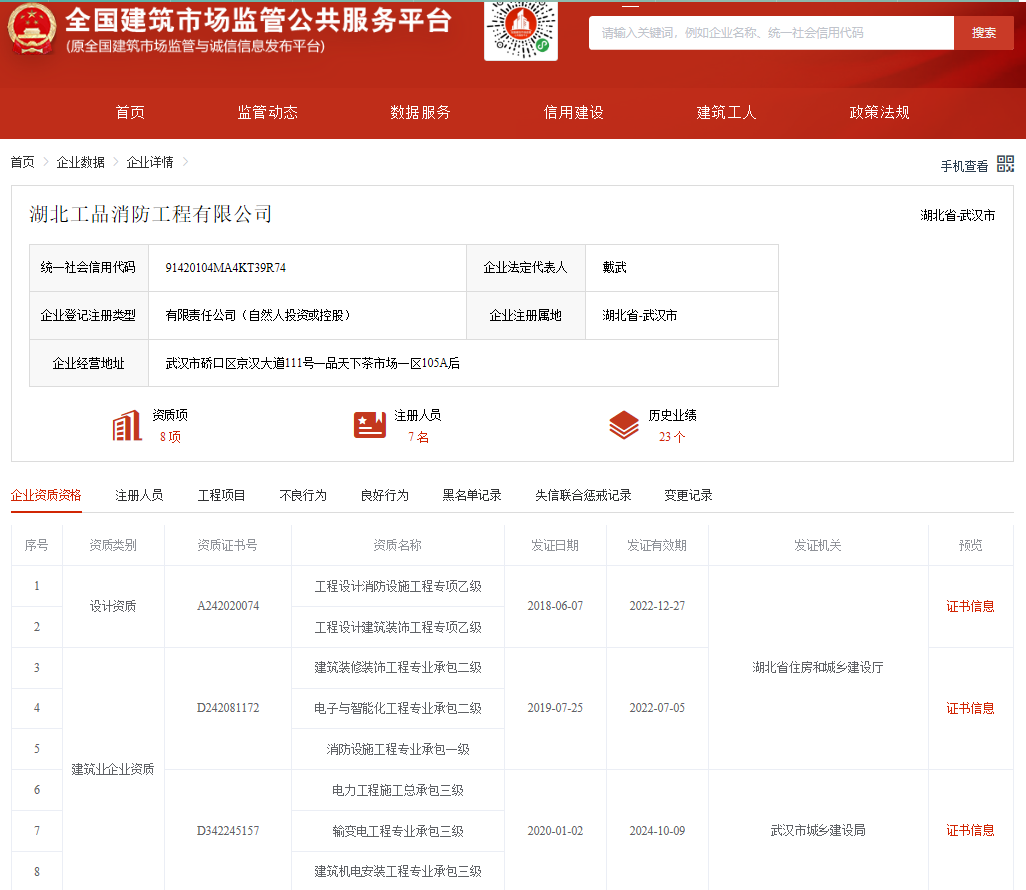Click the 手机查看 link
The height and width of the screenshot is (890, 1026).
pyautogui.click(x=964, y=166)
